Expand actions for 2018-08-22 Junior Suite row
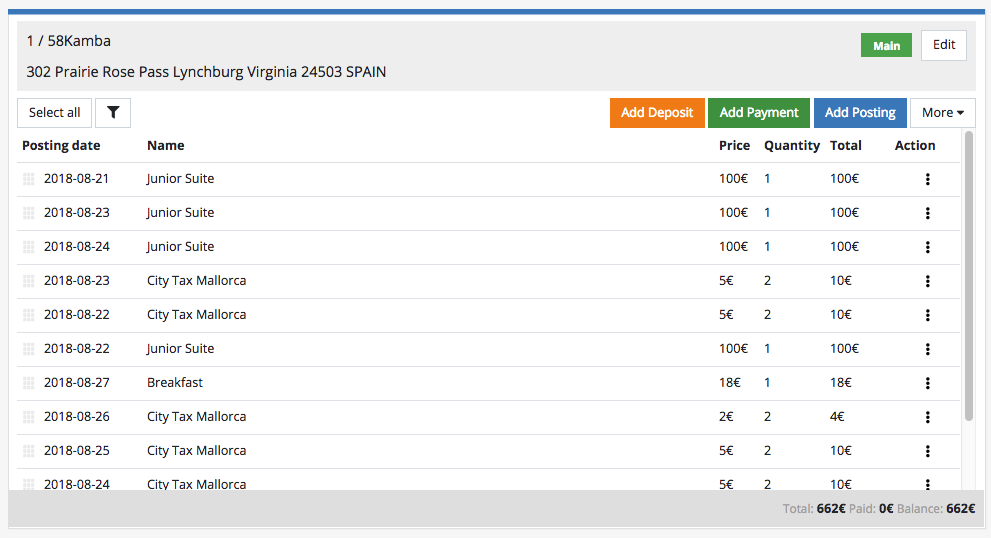Screen dimensions: 991x538 tap(927, 349)
